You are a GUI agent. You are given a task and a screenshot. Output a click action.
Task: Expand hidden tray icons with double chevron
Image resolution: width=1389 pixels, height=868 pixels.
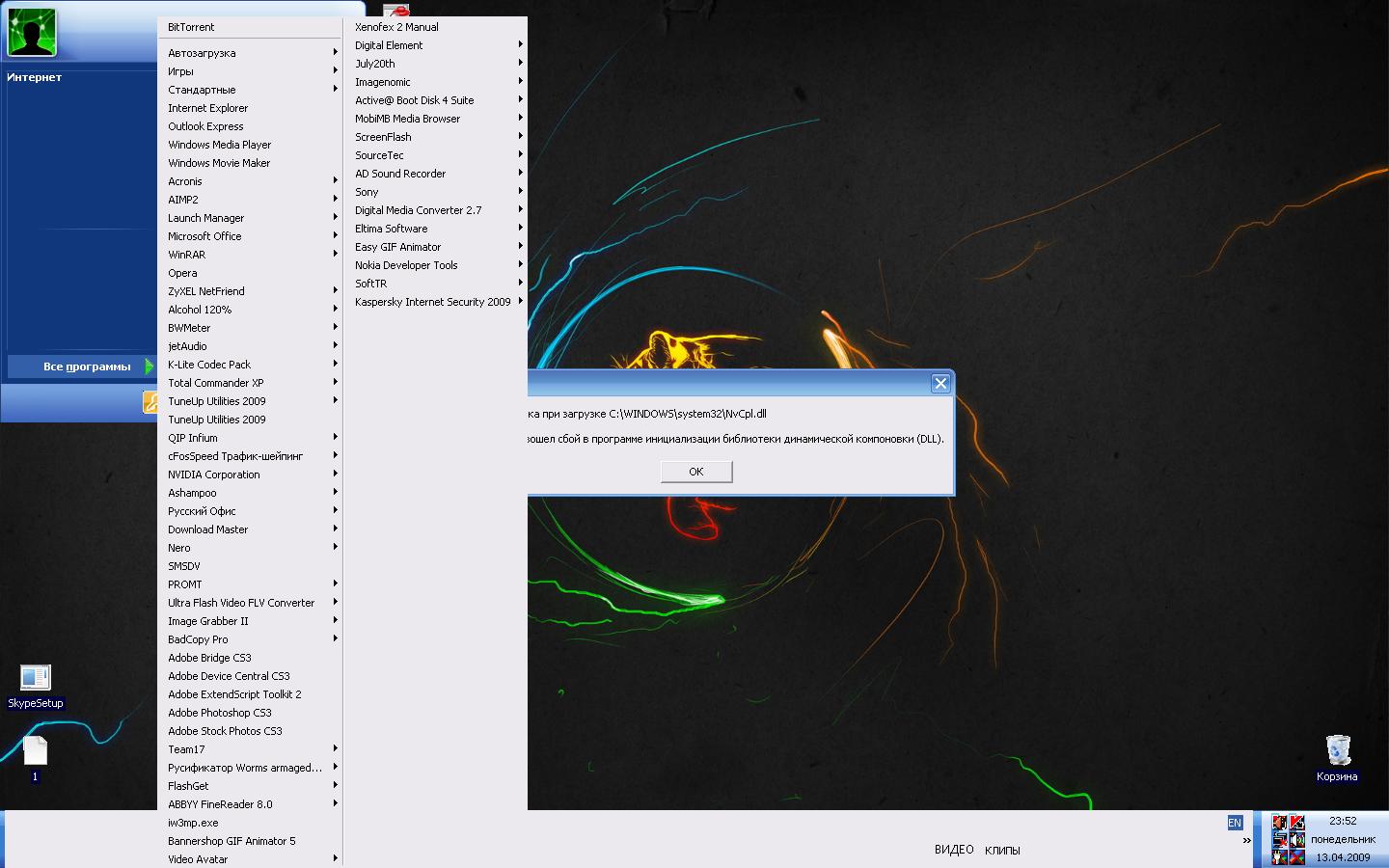point(1246,840)
